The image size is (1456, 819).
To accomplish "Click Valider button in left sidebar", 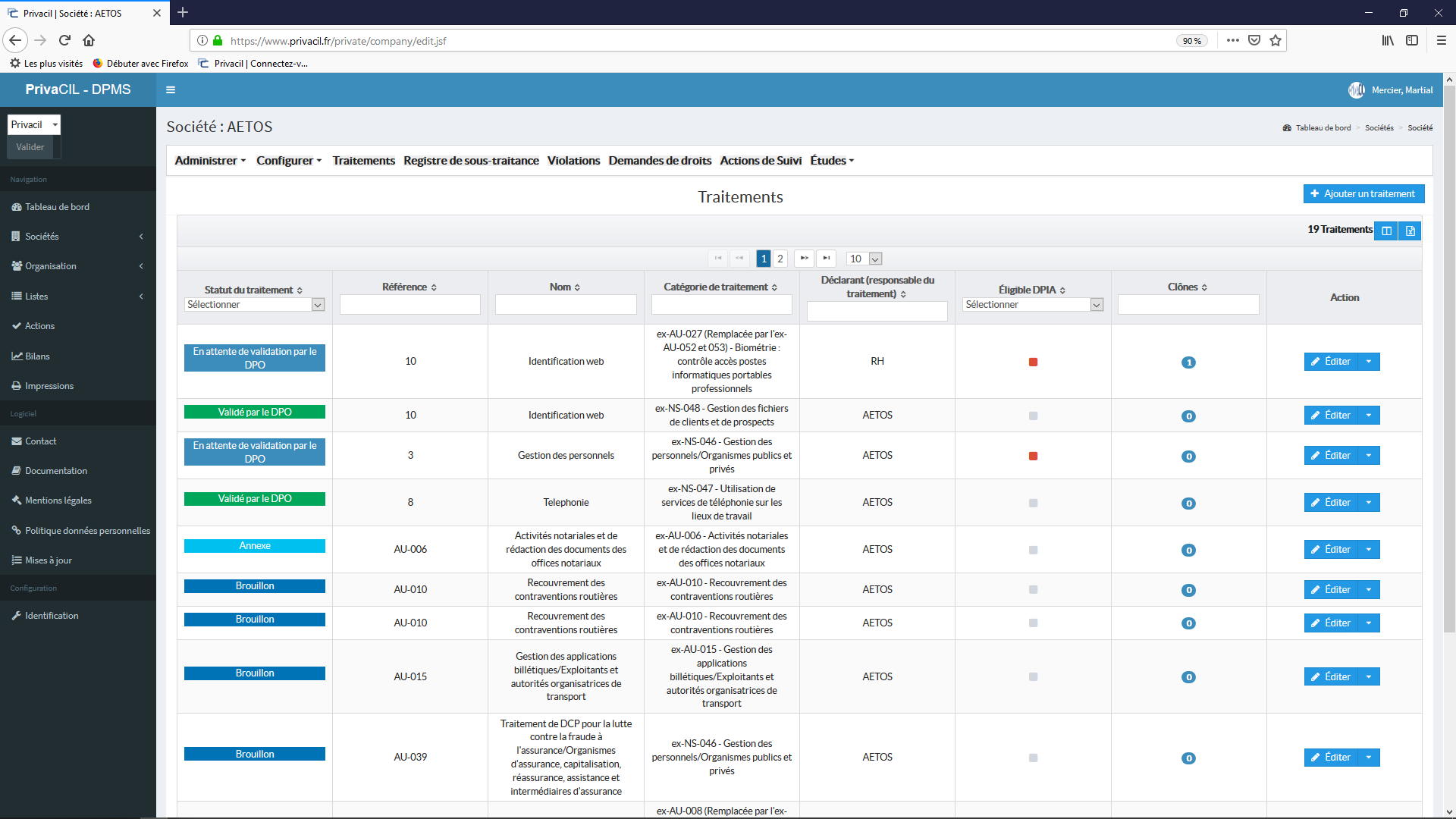I will (30, 147).
